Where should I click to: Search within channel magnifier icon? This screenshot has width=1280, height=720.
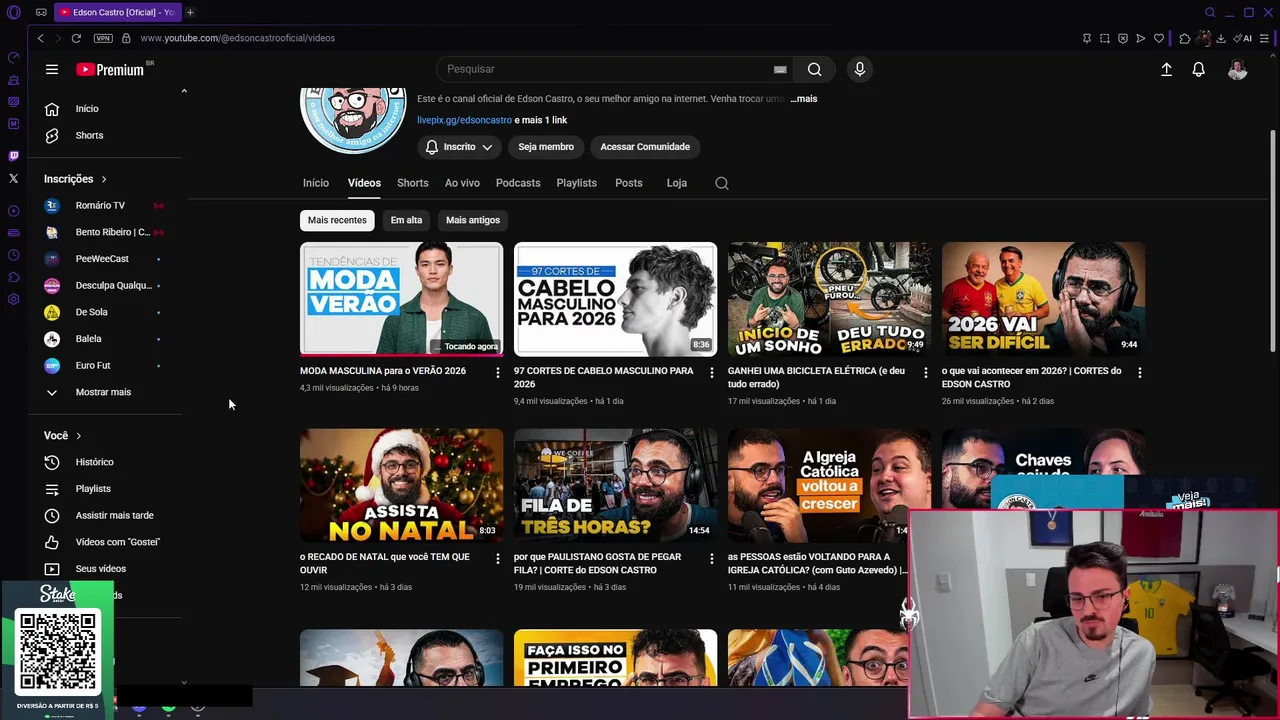click(x=722, y=183)
